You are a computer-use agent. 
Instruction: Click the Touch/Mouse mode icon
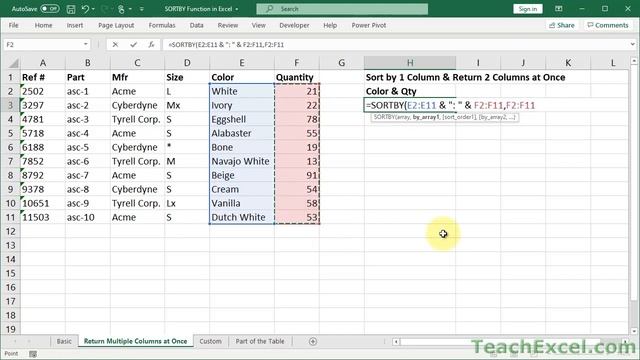tap(121, 9)
